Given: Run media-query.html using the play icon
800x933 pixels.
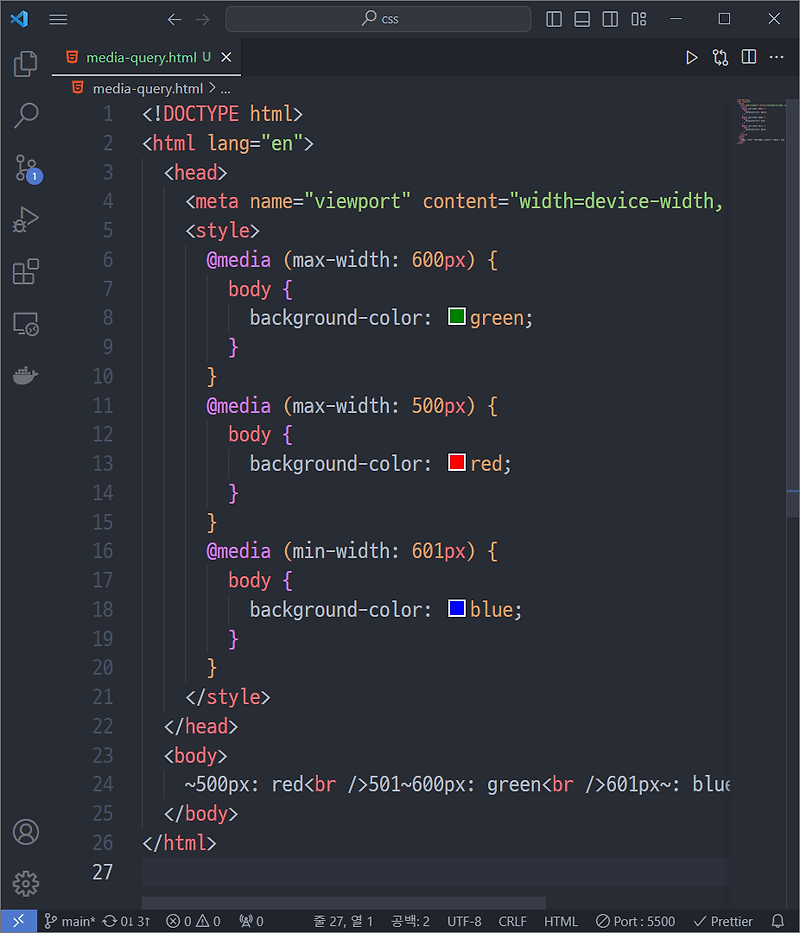Looking at the screenshot, I should tap(692, 57).
